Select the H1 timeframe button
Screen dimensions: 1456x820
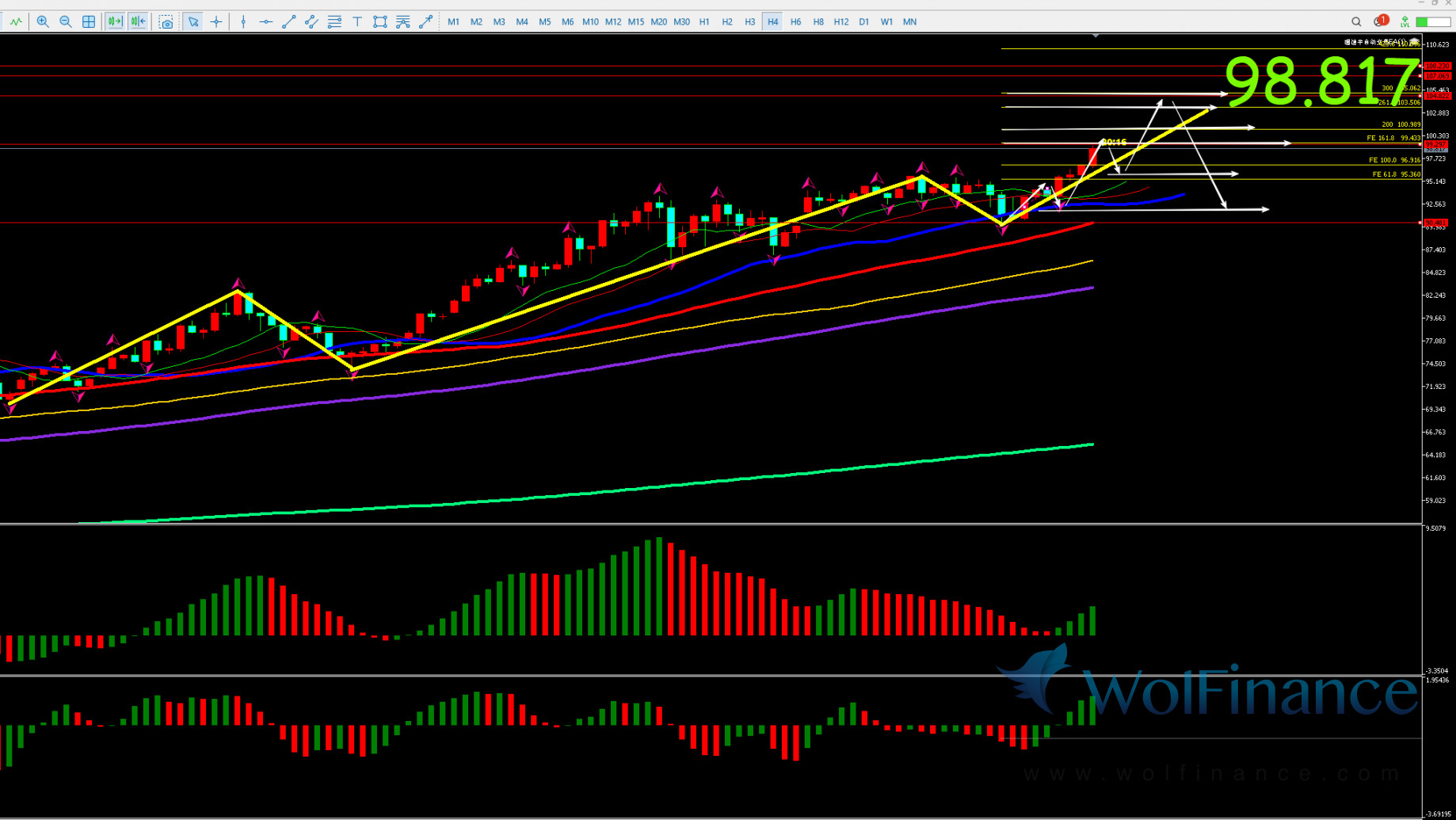[x=704, y=22]
